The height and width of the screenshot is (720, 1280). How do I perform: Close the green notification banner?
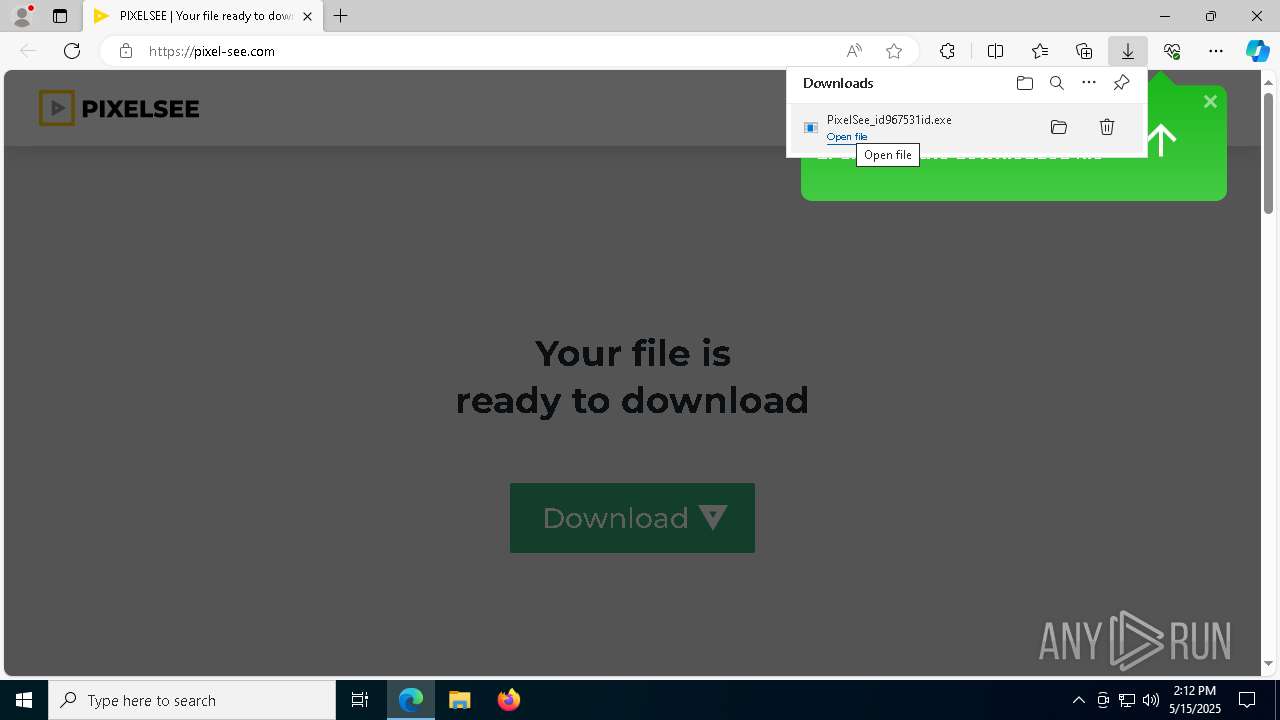pyautogui.click(x=1210, y=101)
